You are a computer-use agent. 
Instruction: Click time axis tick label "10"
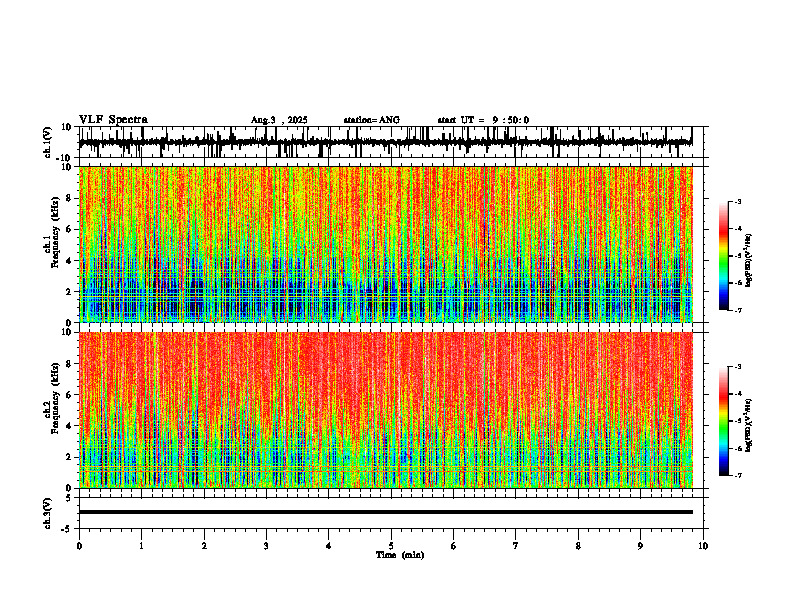(x=703, y=546)
